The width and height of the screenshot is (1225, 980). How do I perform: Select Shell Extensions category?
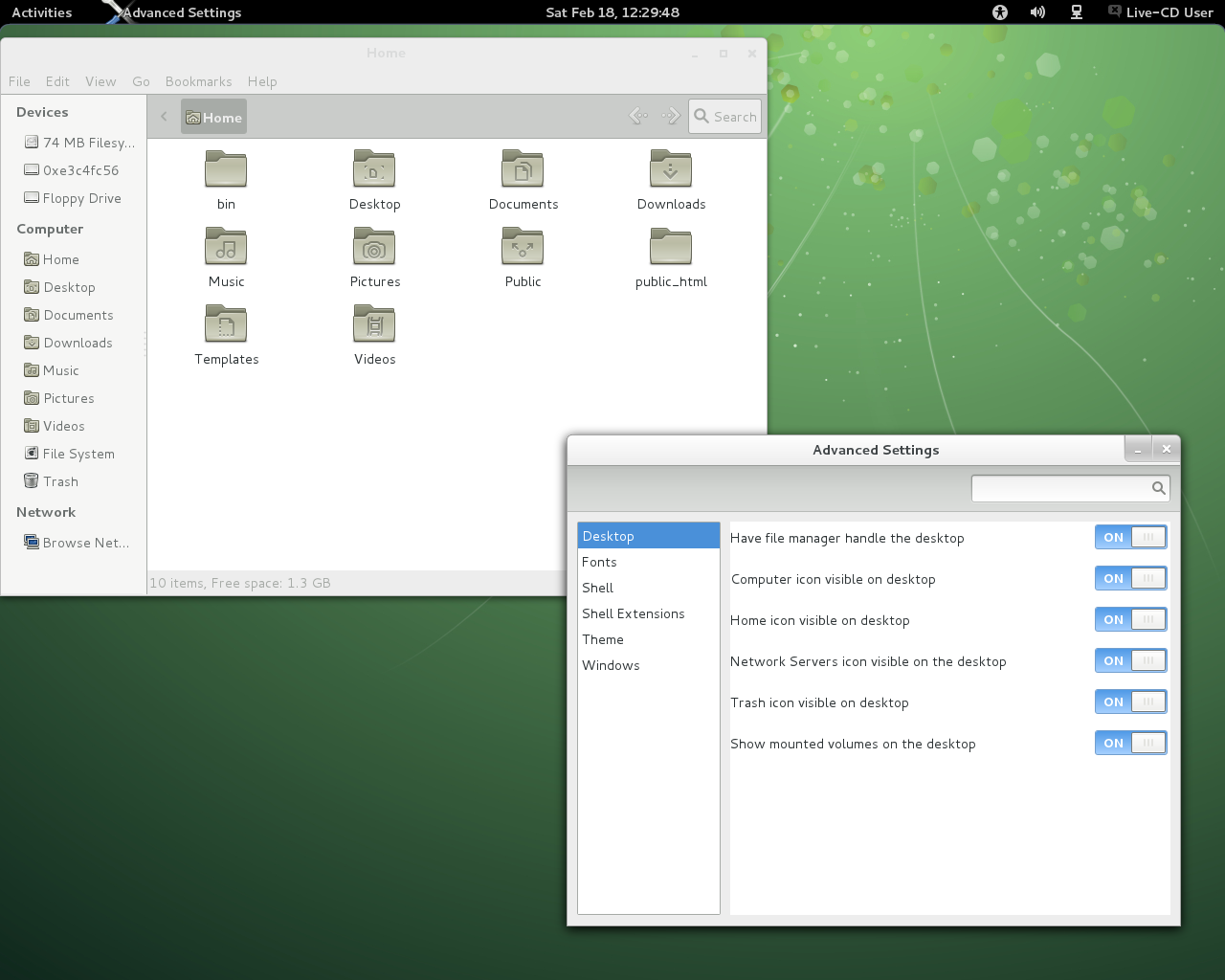pos(649,613)
